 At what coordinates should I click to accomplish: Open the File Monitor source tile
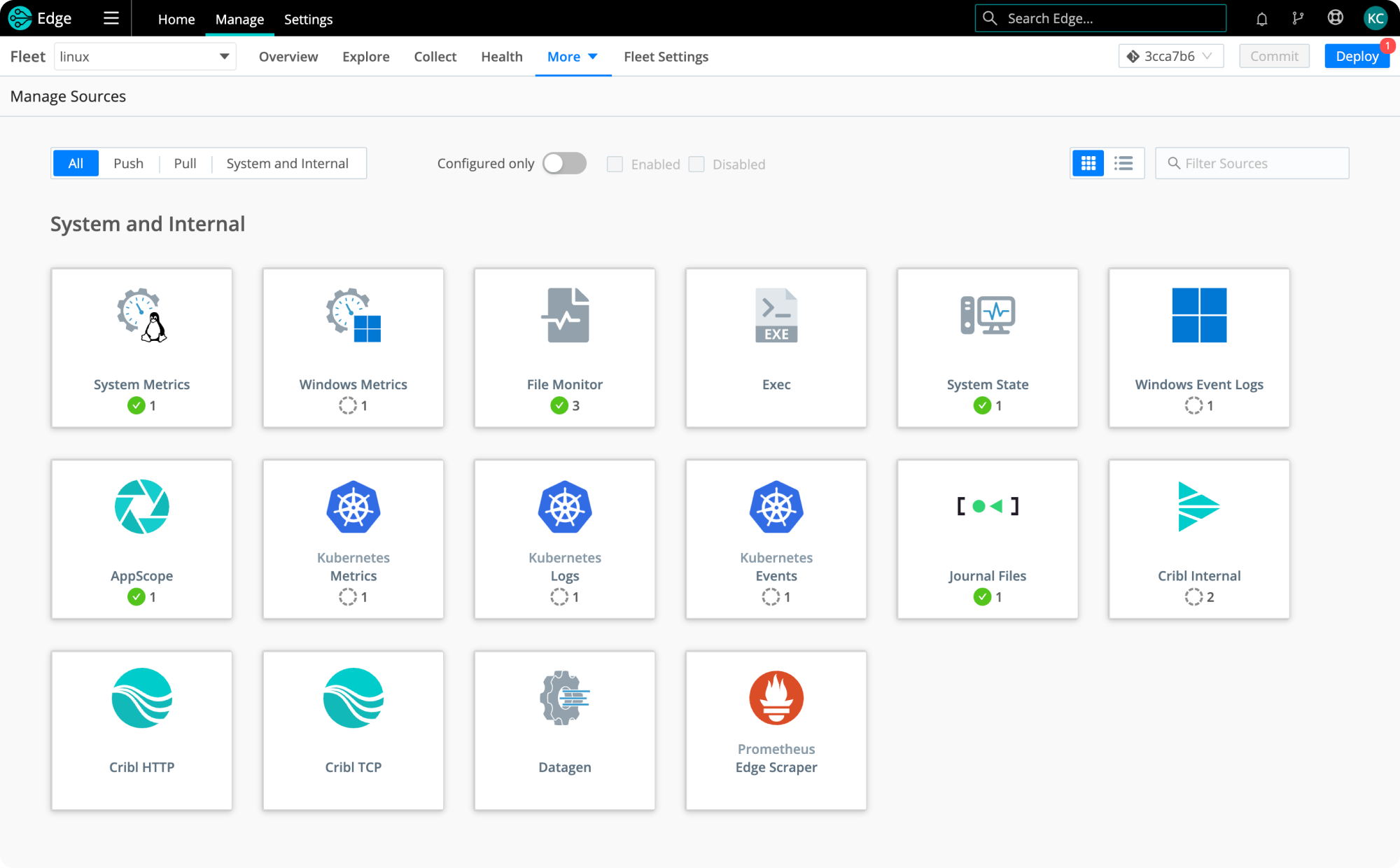pyautogui.click(x=565, y=348)
